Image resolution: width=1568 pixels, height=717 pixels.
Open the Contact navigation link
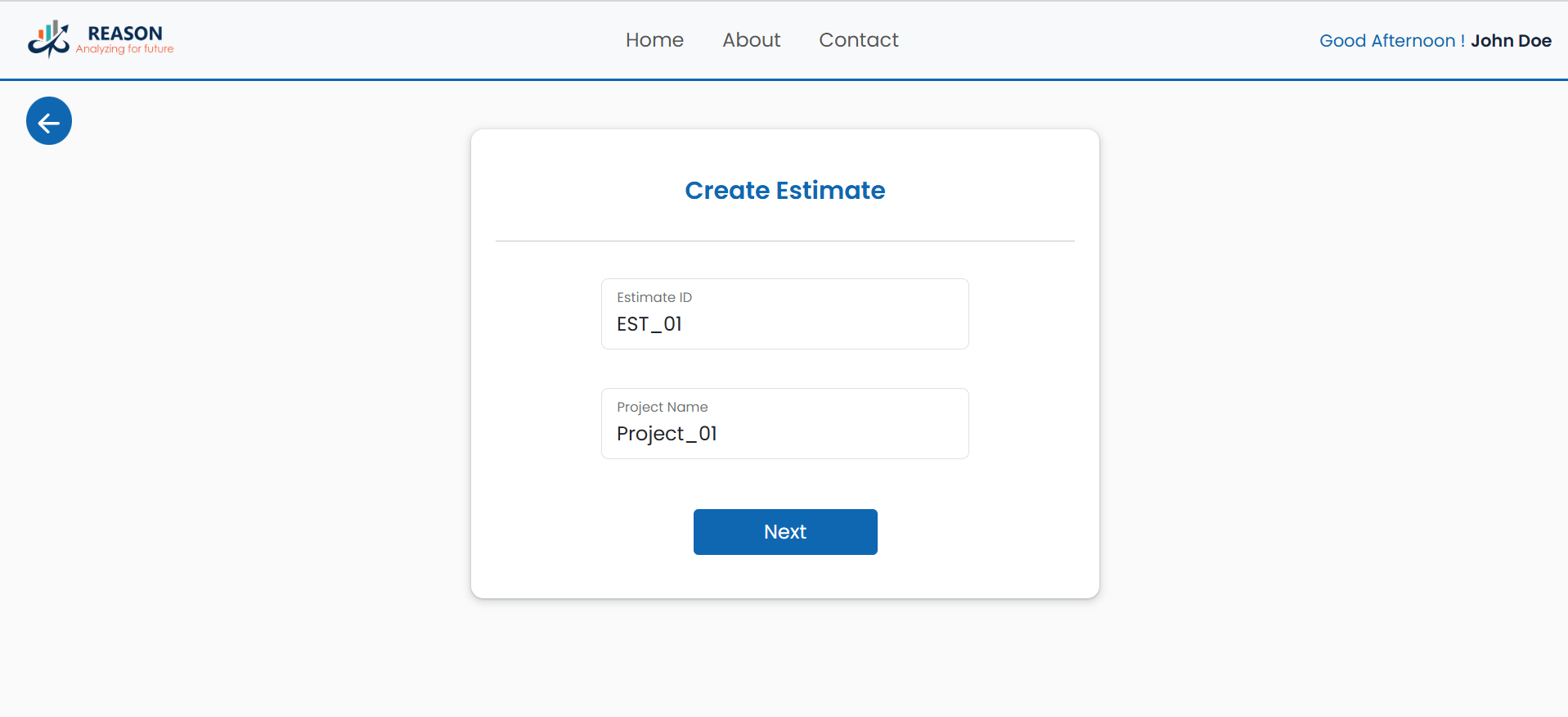(858, 40)
